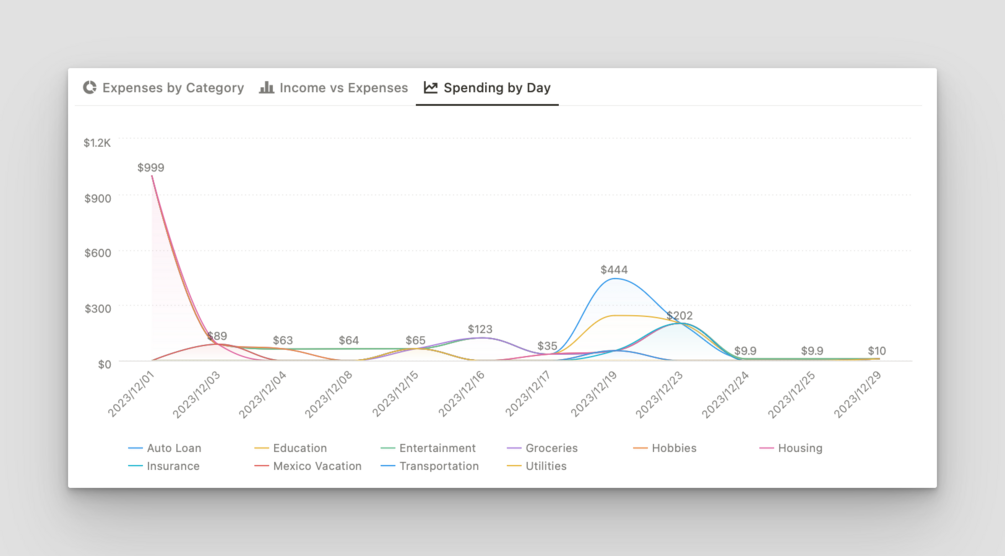Toggle Education series in legend

[x=291, y=448]
